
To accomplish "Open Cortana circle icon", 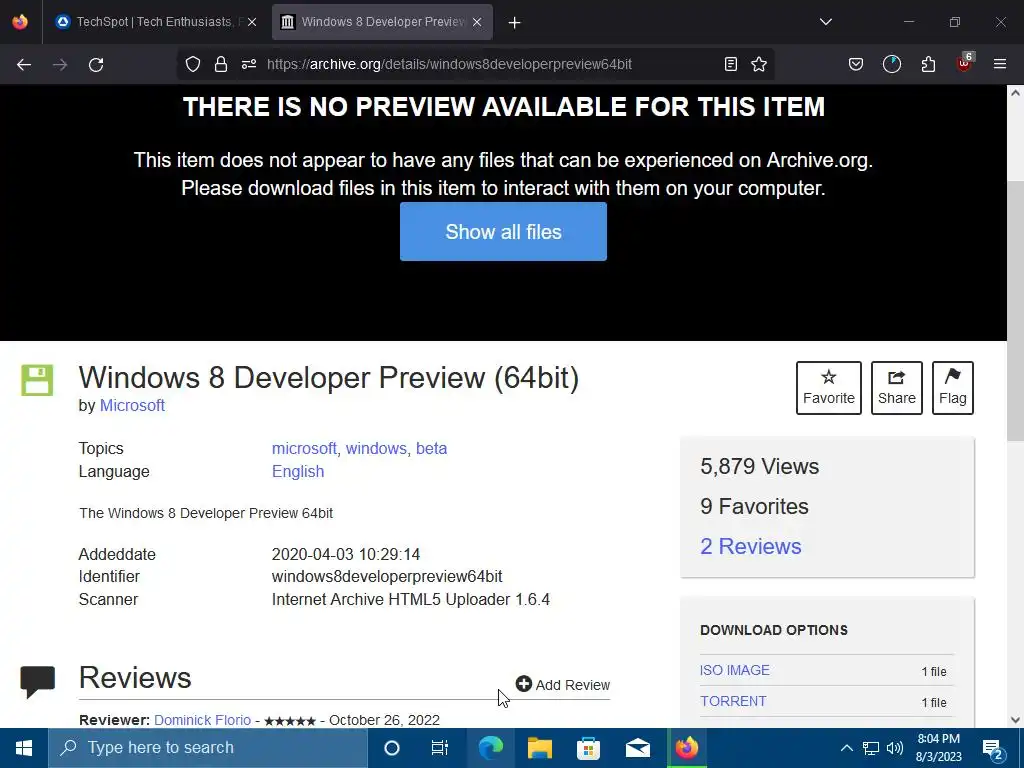I will pos(392,748).
